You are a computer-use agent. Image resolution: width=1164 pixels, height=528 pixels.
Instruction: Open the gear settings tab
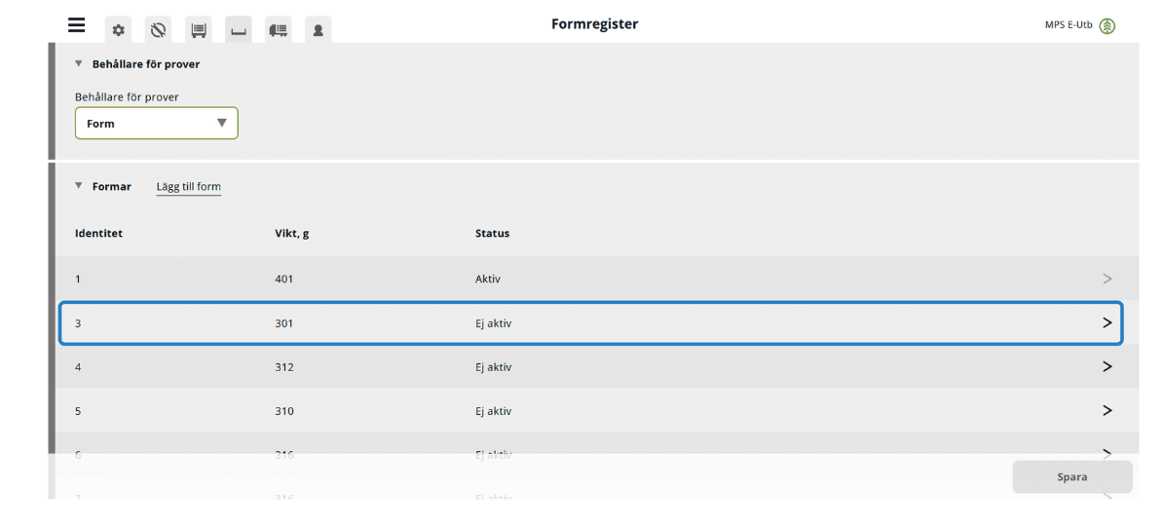click(x=118, y=30)
